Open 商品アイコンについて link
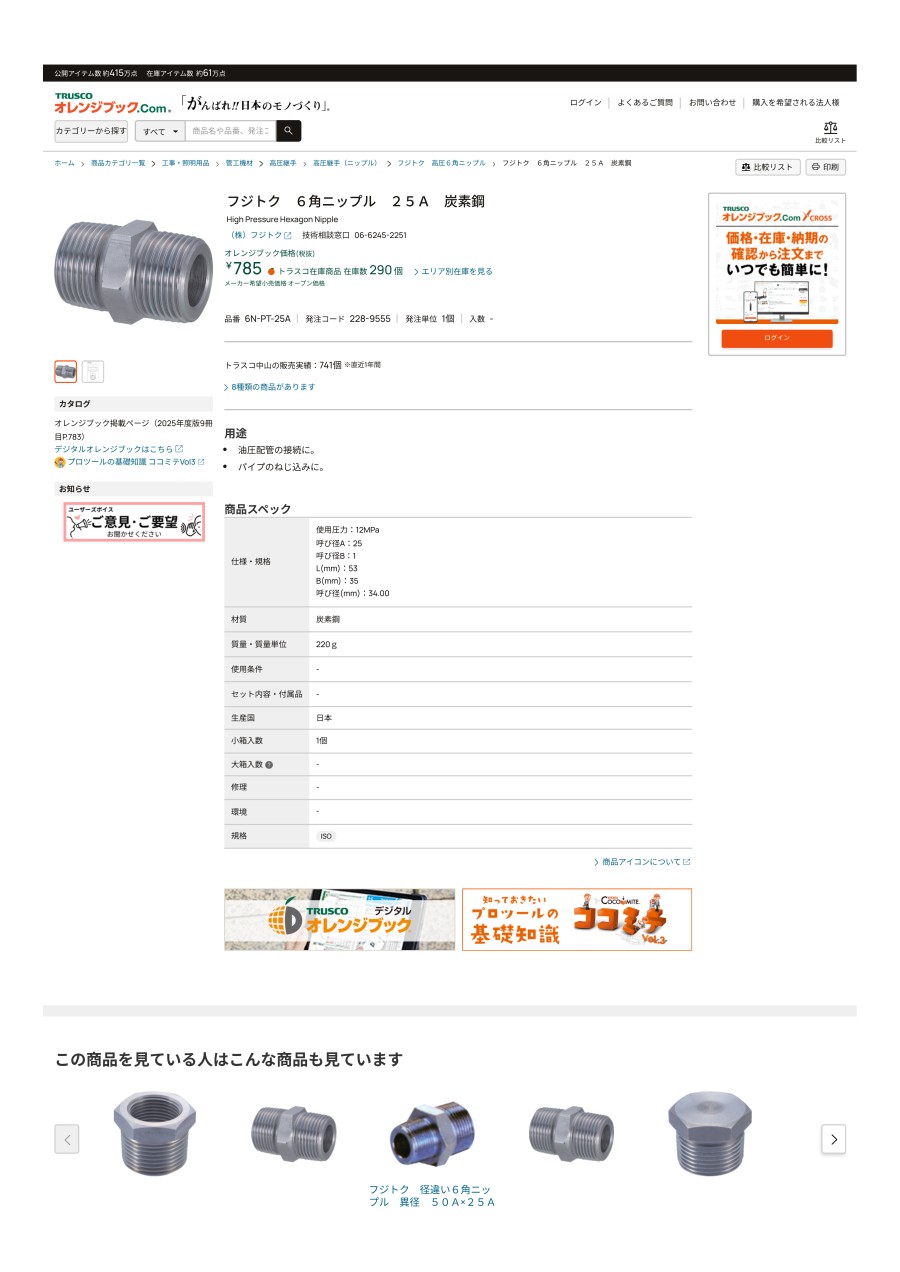Screen dimensions: 900x1272 [x=642, y=862]
